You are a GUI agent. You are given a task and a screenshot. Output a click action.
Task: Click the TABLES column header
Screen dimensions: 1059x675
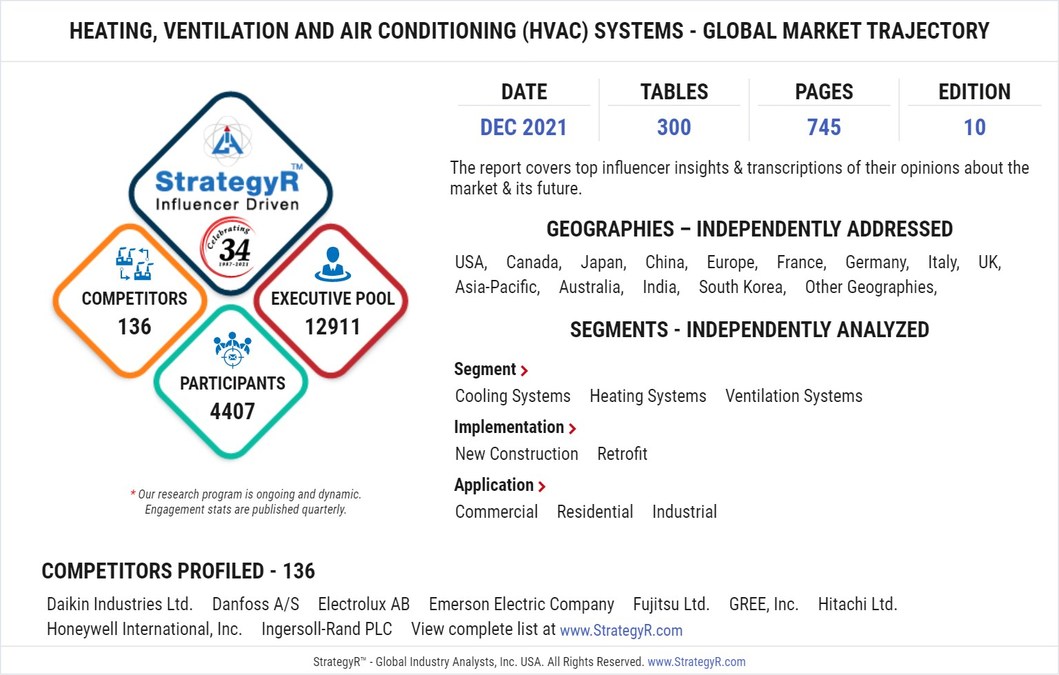point(674,91)
